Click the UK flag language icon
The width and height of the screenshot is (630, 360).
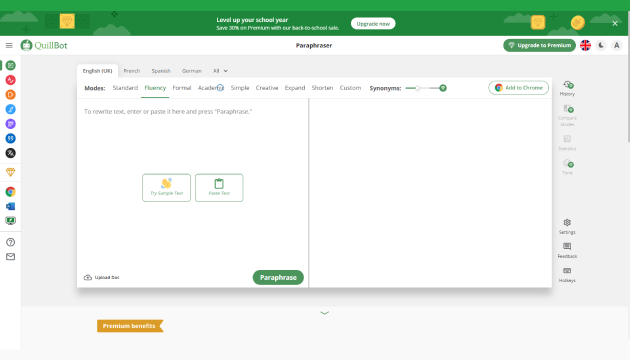pyautogui.click(x=585, y=45)
